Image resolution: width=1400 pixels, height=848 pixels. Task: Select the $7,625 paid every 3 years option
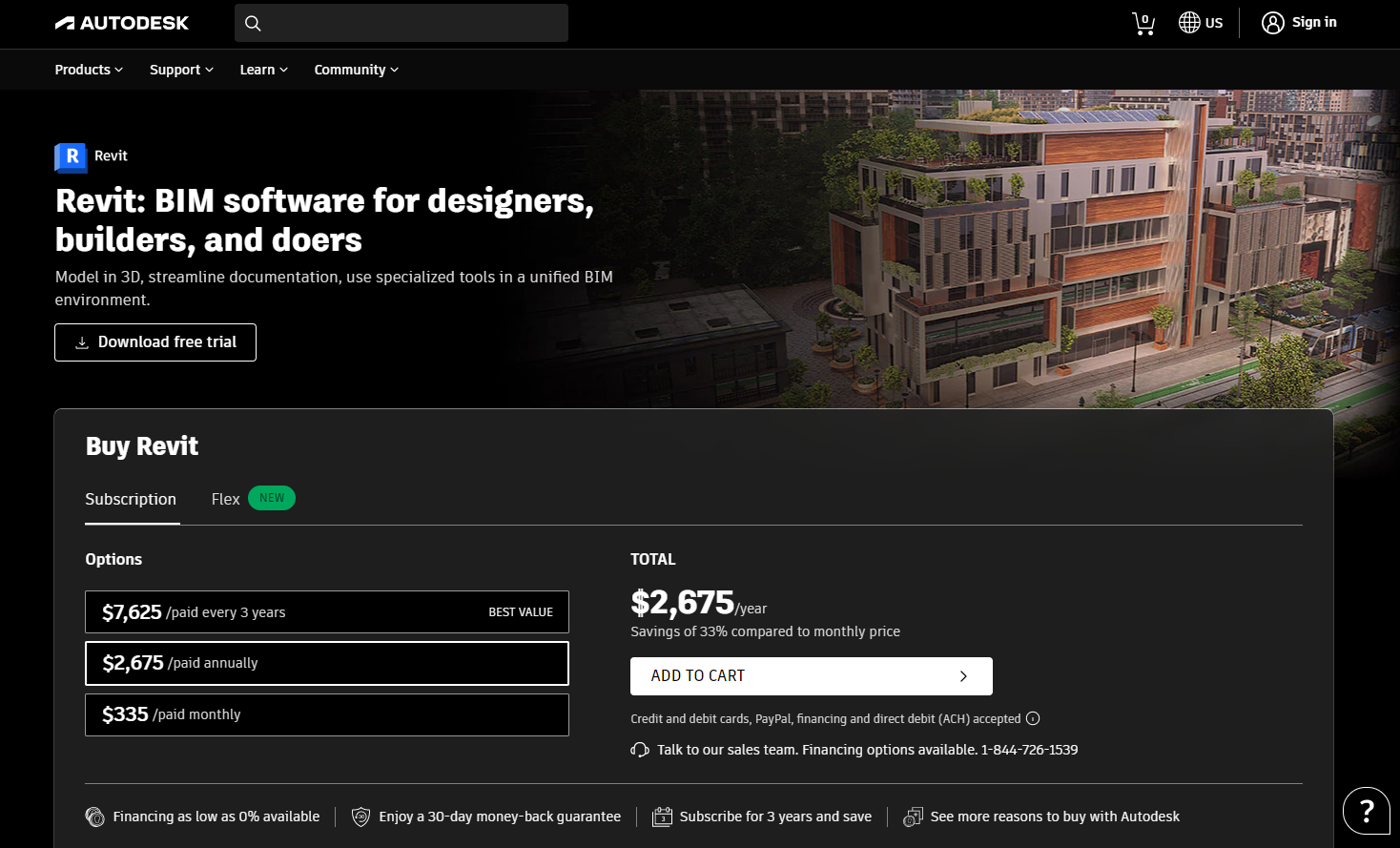(x=327, y=612)
